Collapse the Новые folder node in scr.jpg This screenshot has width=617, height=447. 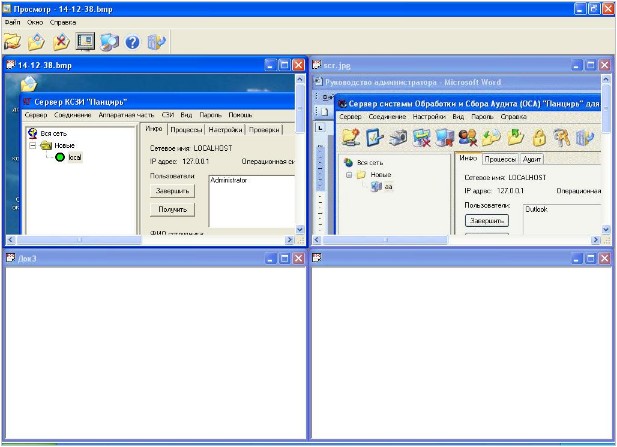(349, 174)
